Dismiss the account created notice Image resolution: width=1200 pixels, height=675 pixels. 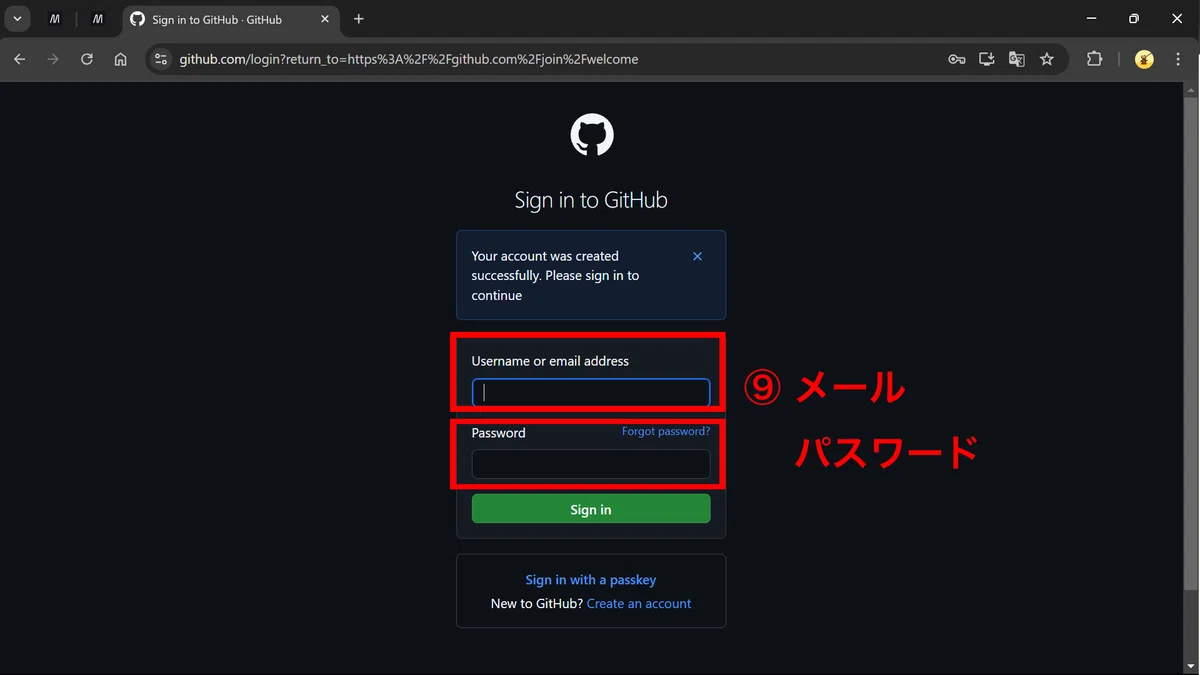(x=697, y=256)
